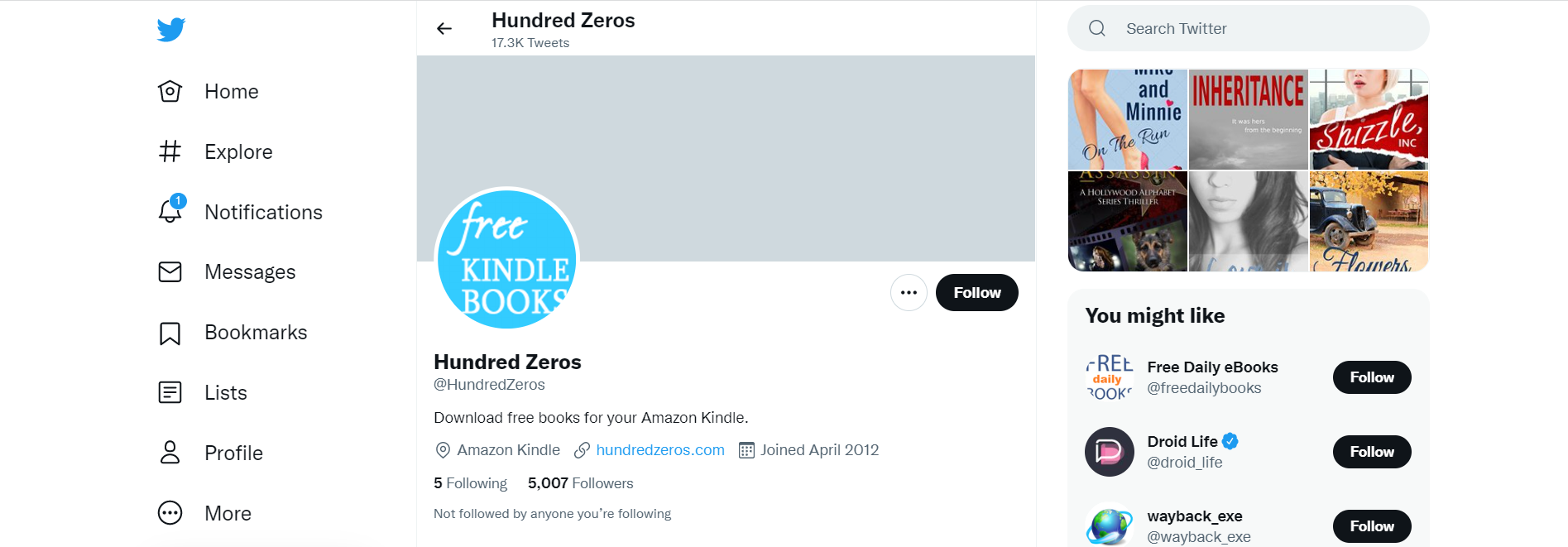Open the free Kindle Books profile picture

coord(507,259)
